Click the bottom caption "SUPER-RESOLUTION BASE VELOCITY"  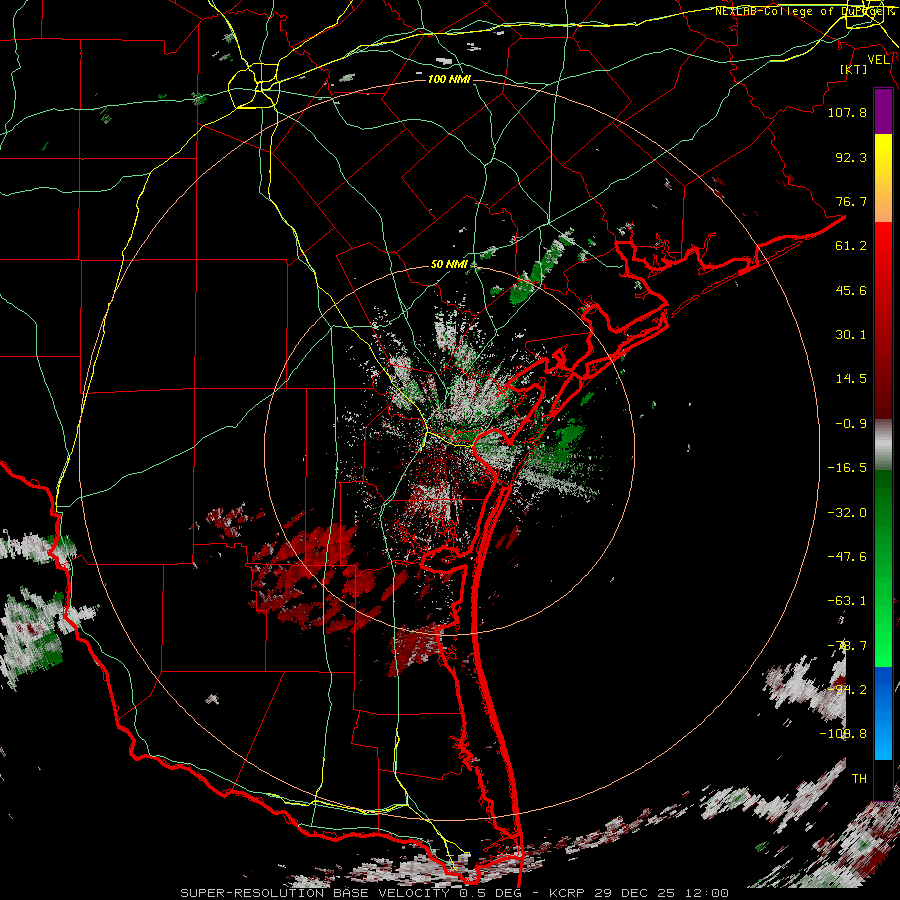[x=315, y=893]
